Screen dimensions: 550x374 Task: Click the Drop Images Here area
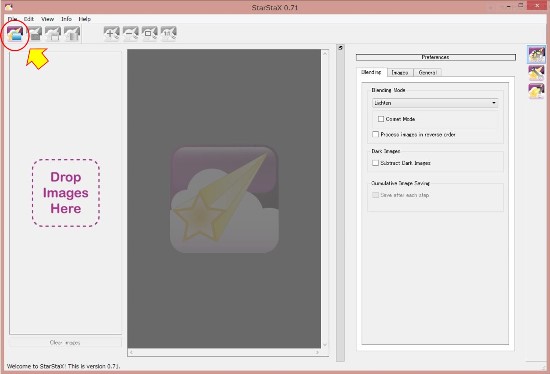(x=66, y=193)
